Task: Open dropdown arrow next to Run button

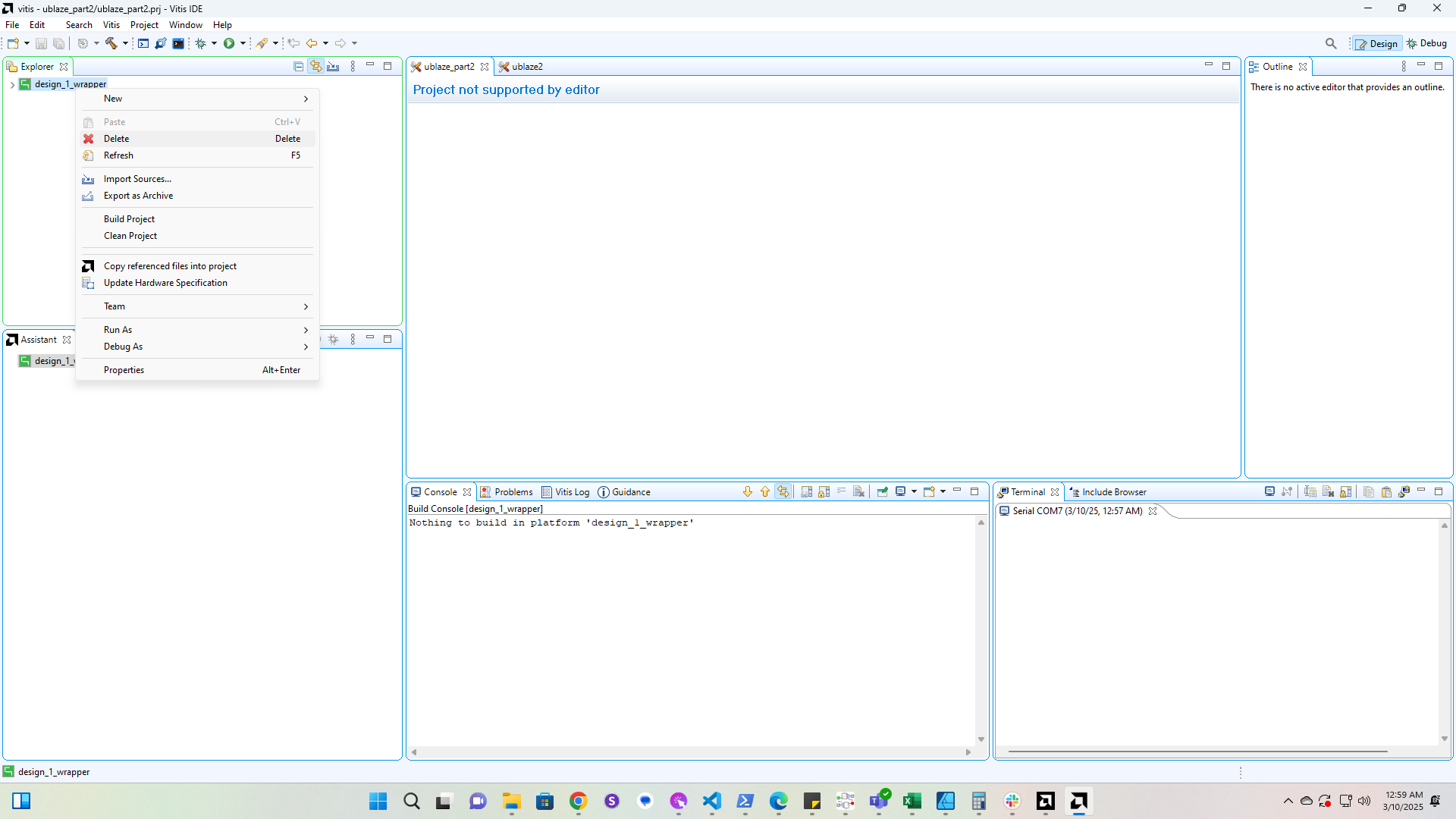Action: tap(243, 43)
